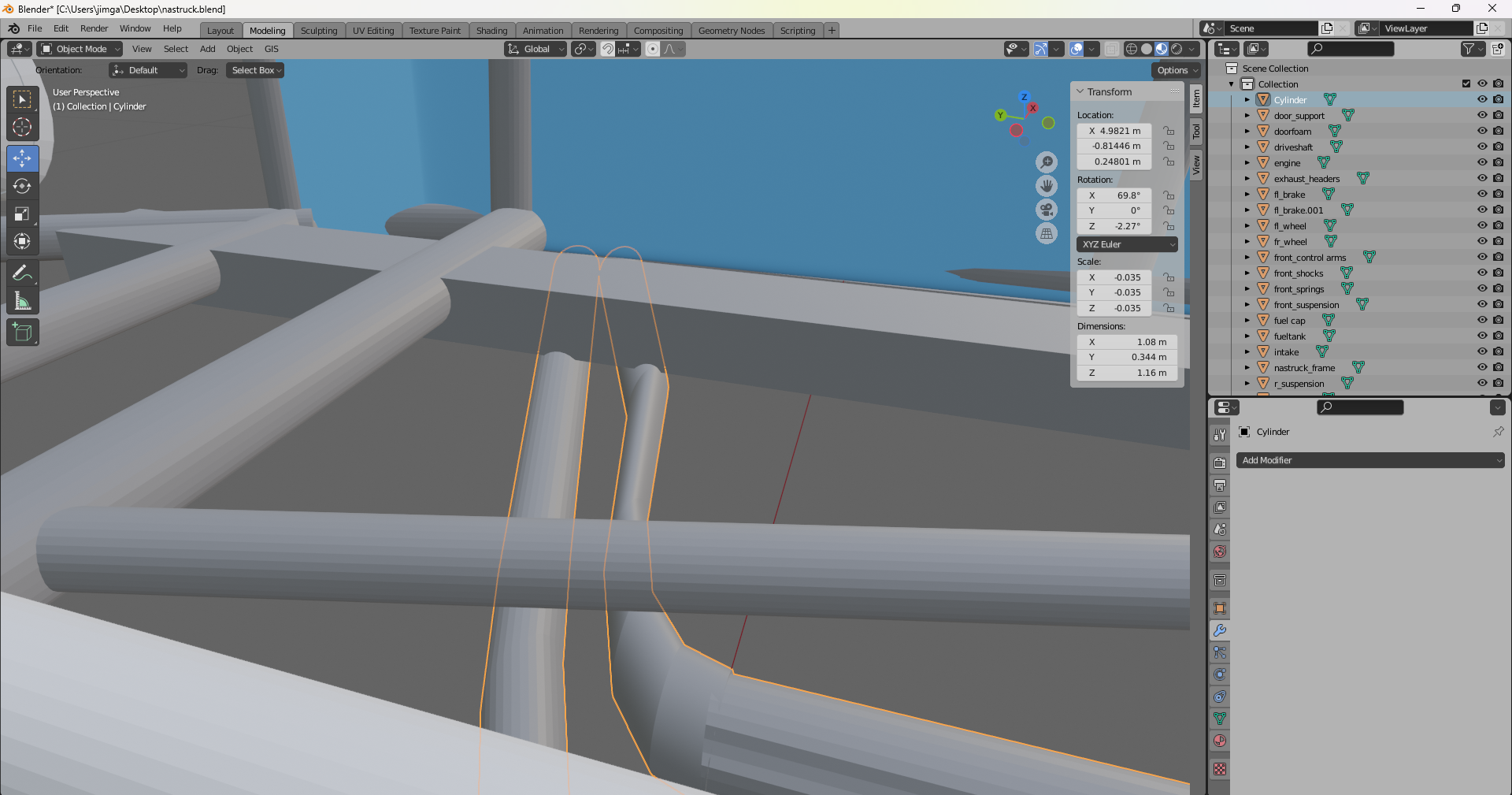Hide the fueltank object eye icon

(x=1482, y=336)
